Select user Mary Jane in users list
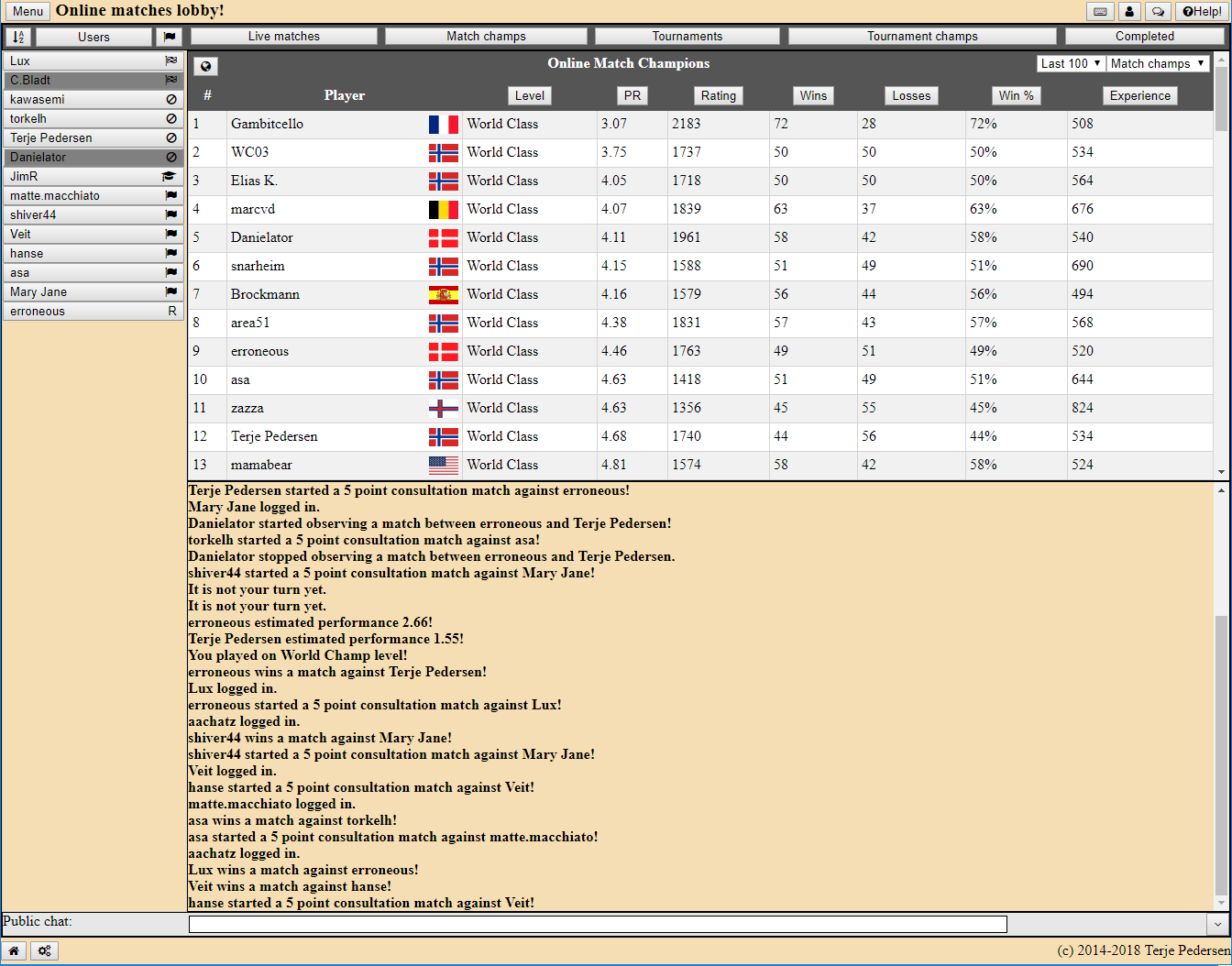Viewport: 1232px width, 966px height. tap(93, 291)
